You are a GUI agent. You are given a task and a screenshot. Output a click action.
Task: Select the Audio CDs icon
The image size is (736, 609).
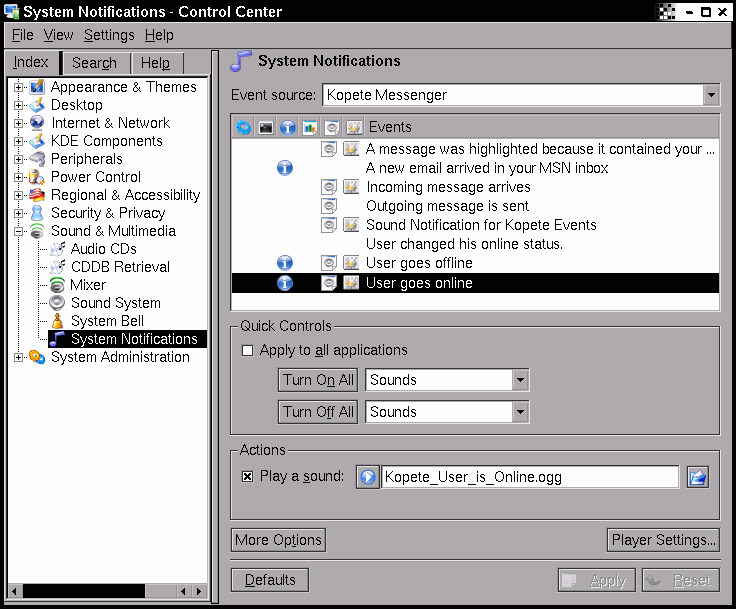point(58,249)
